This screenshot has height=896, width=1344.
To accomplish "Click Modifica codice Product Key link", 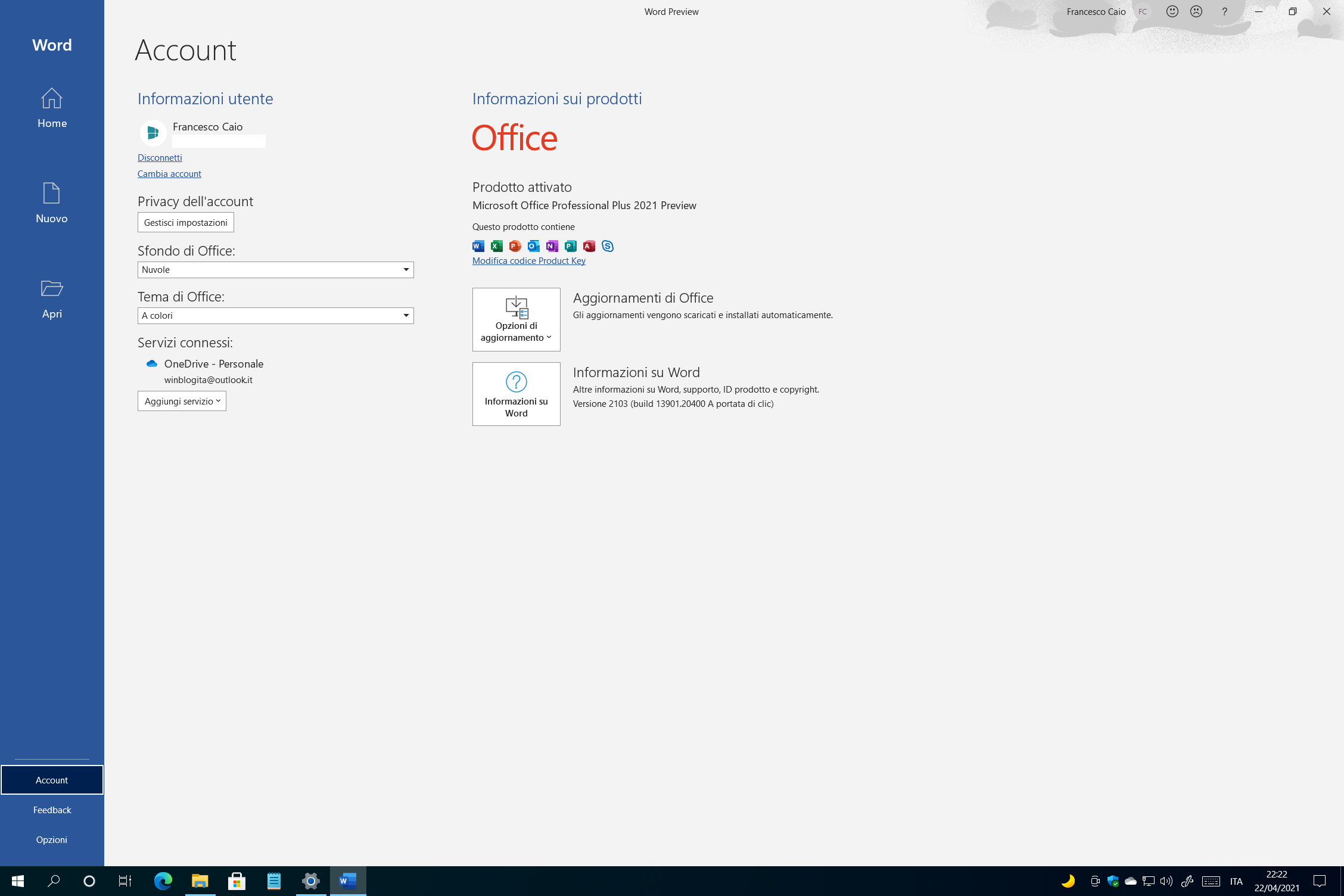I will point(528,260).
